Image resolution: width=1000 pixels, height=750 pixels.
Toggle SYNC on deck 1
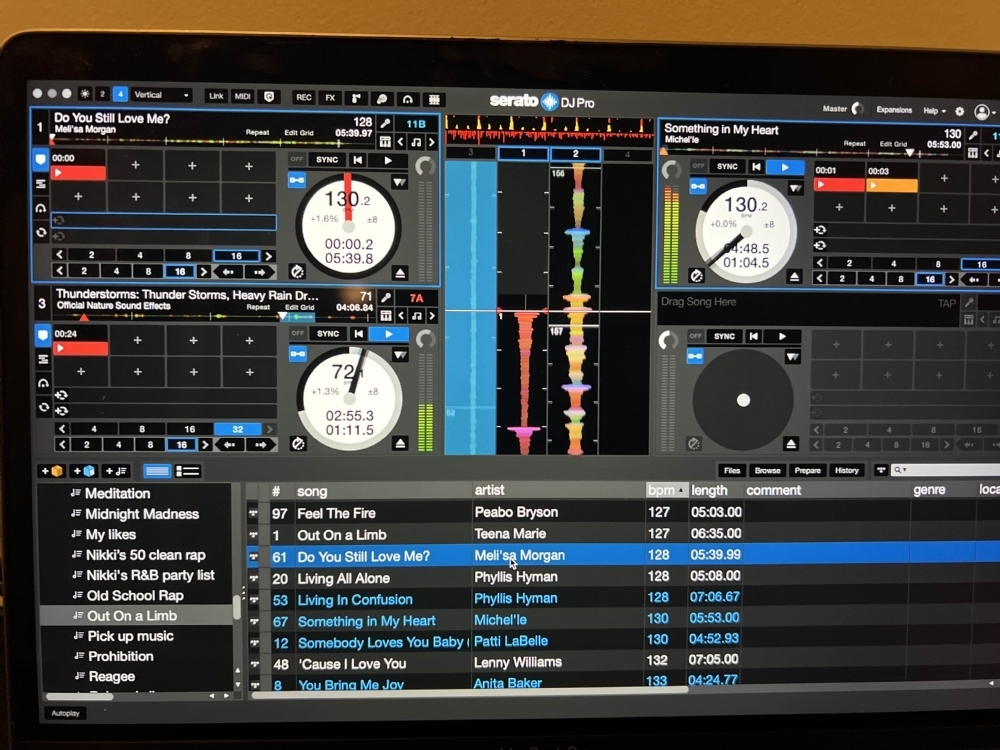click(327, 159)
